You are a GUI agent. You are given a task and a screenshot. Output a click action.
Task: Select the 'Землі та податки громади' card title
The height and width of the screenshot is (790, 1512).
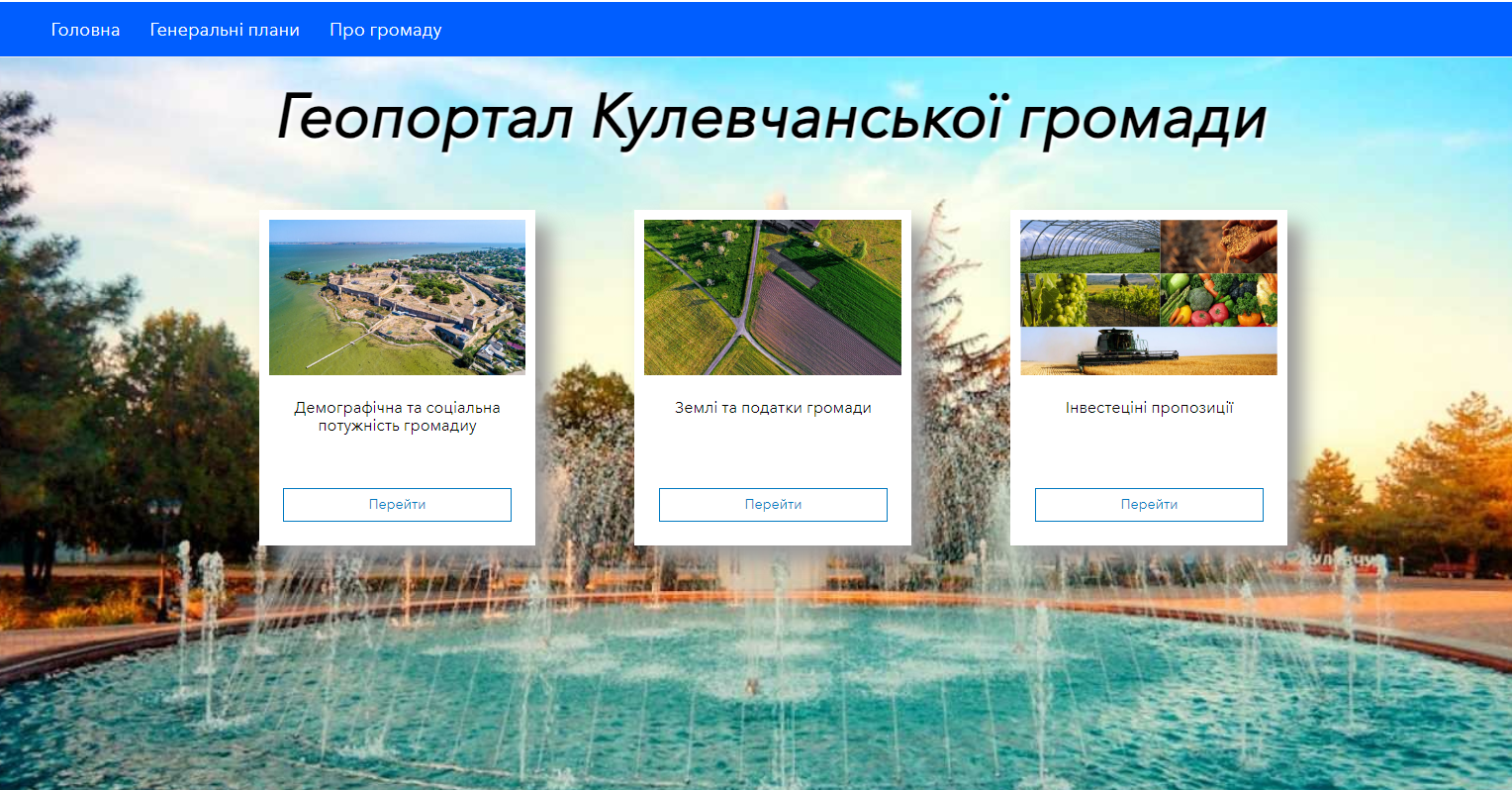[773, 408]
